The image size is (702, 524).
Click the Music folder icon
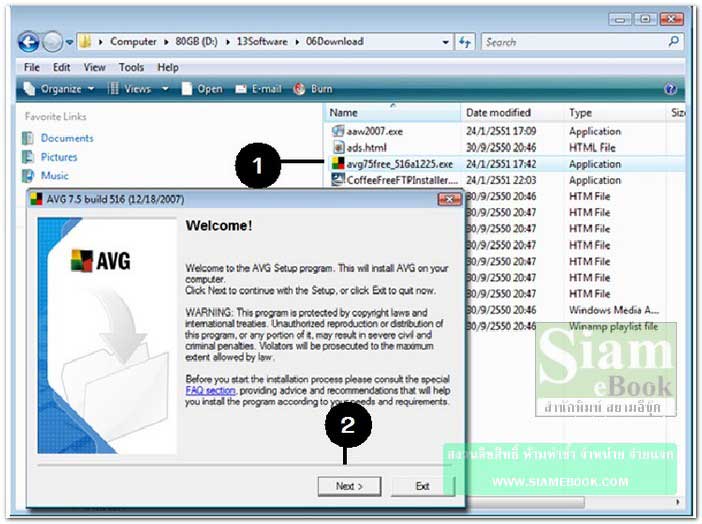(x=28, y=176)
